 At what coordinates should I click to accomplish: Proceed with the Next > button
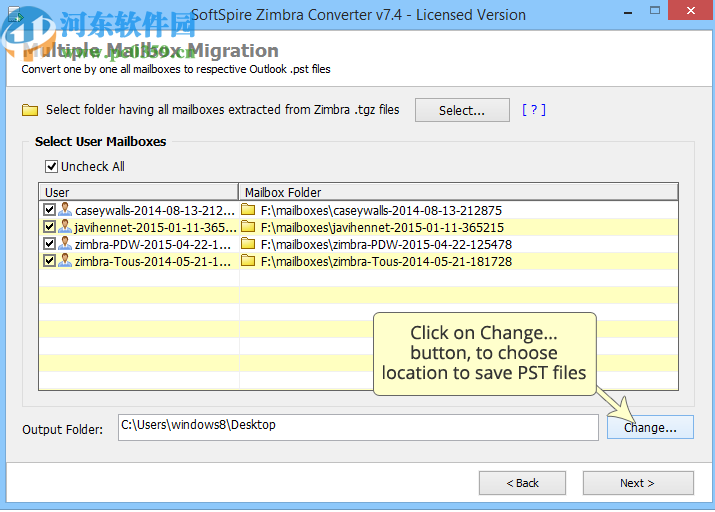coord(638,483)
